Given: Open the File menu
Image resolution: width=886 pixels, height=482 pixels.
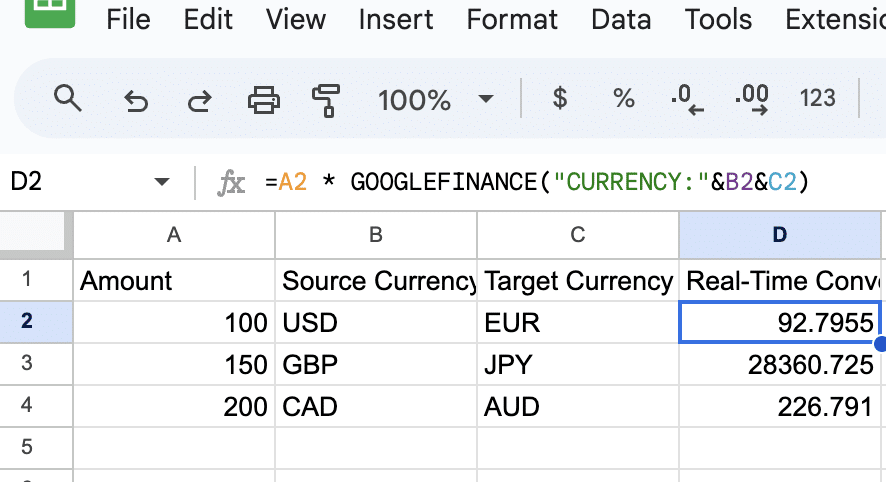Looking at the screenshot, I should pyautogui.click(x=128, y=20).
